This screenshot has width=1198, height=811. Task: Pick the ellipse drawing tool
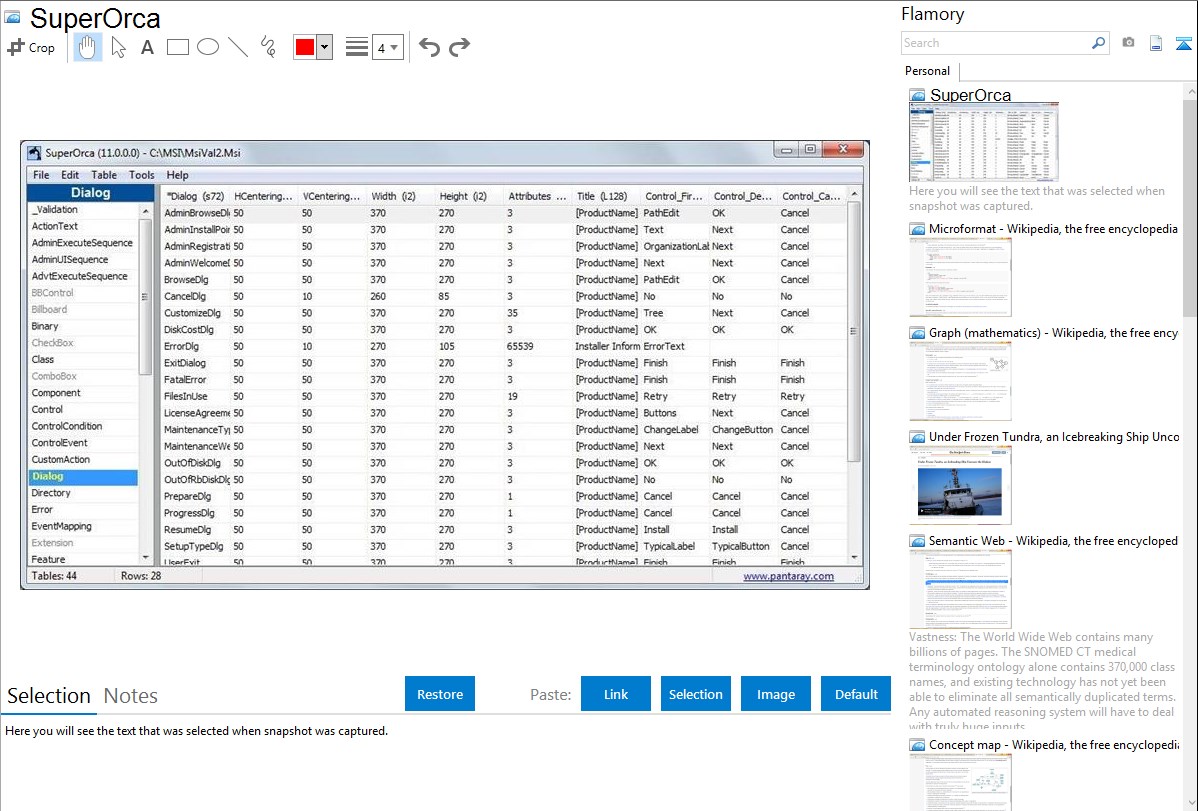208,47
